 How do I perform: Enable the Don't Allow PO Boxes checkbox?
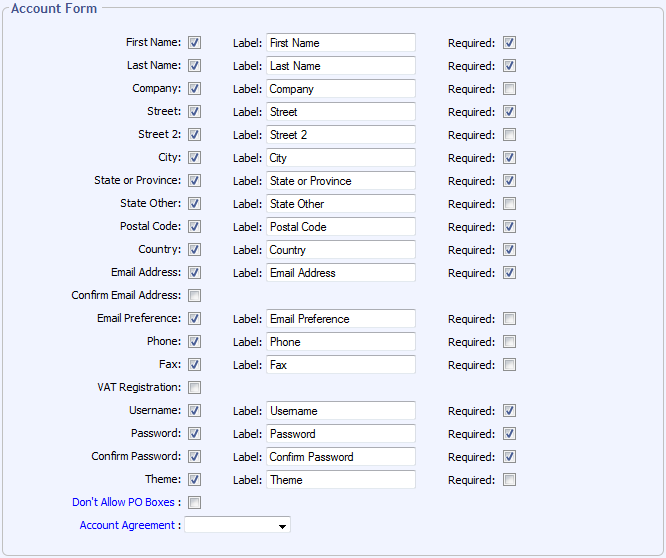click(194, 503)
